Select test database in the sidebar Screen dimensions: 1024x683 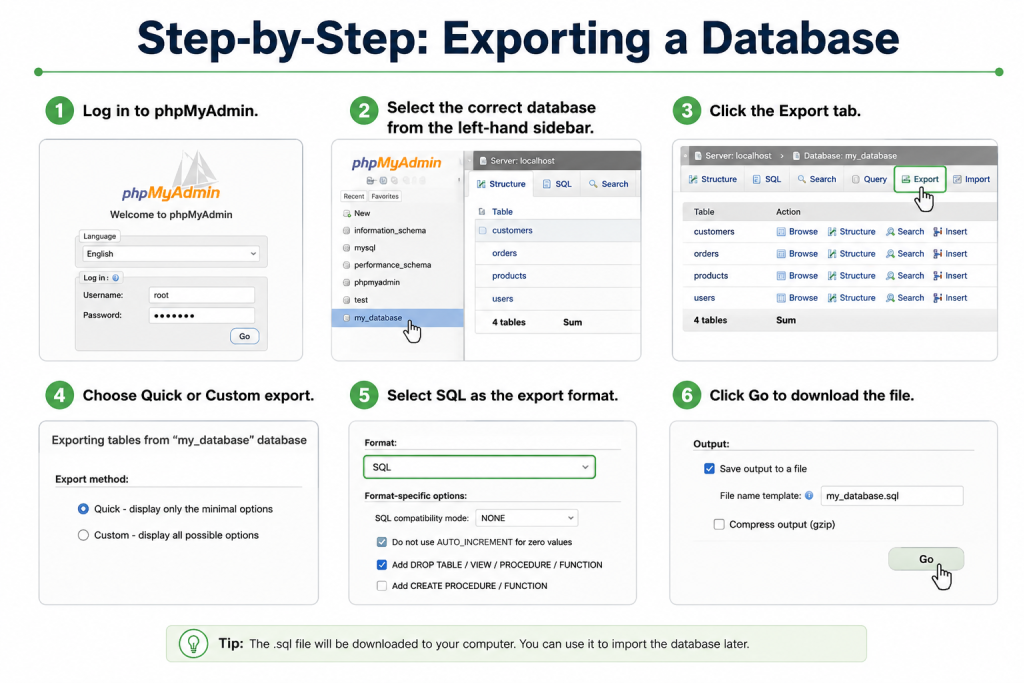(x=360, y=300)
